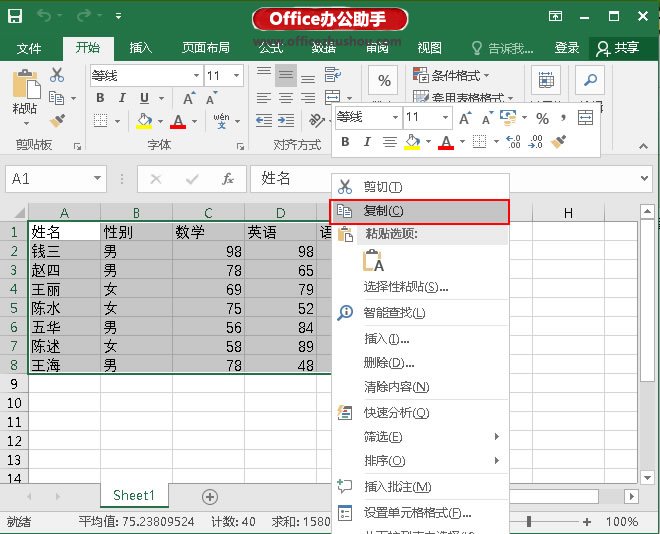The height and width of the screenshot is (534, 660).
Task: Click comma style in mini toolbar
Action: click(x=563, y=118)
